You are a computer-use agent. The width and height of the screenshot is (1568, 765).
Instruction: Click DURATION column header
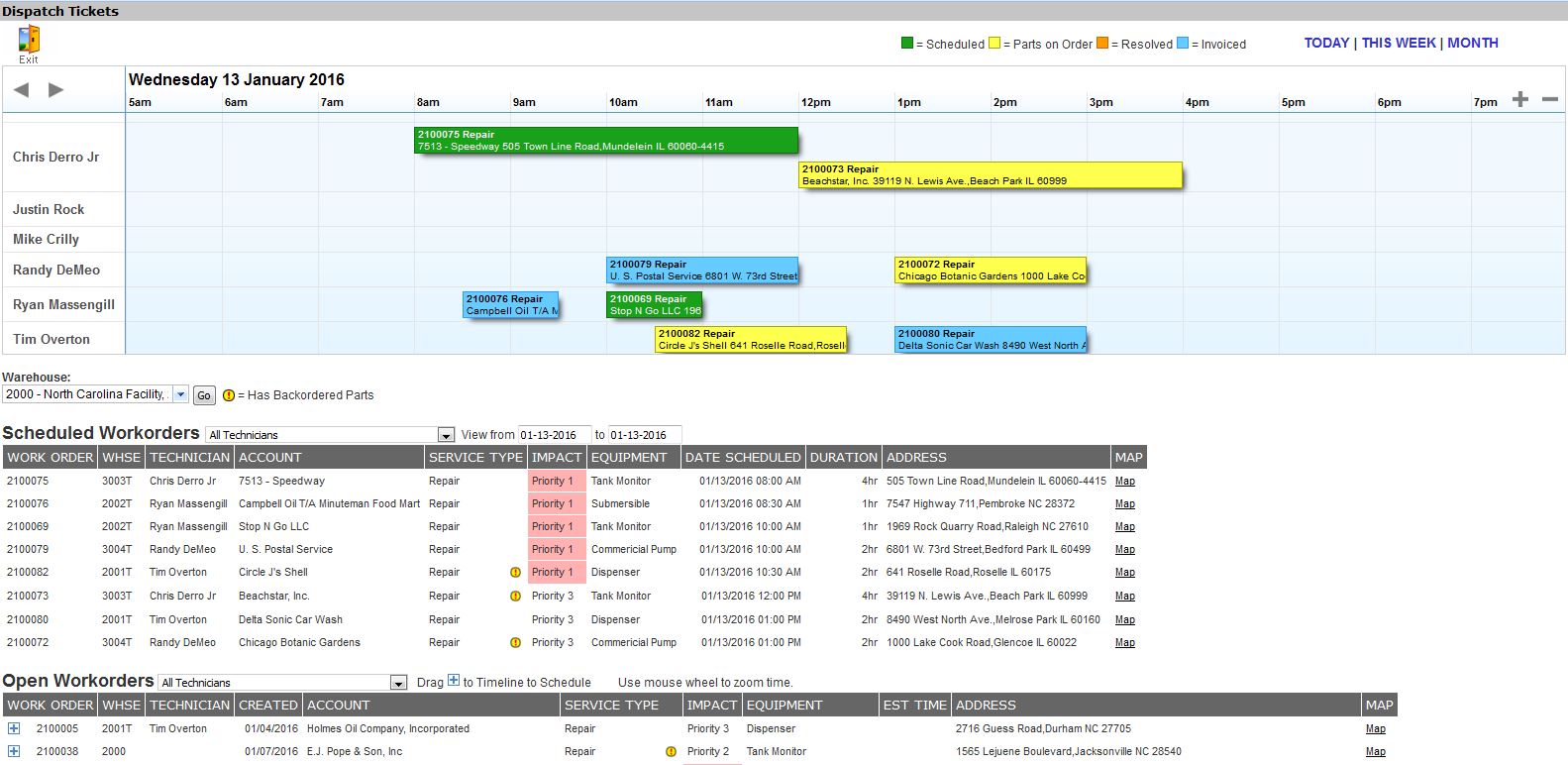(x=844, y=457)
